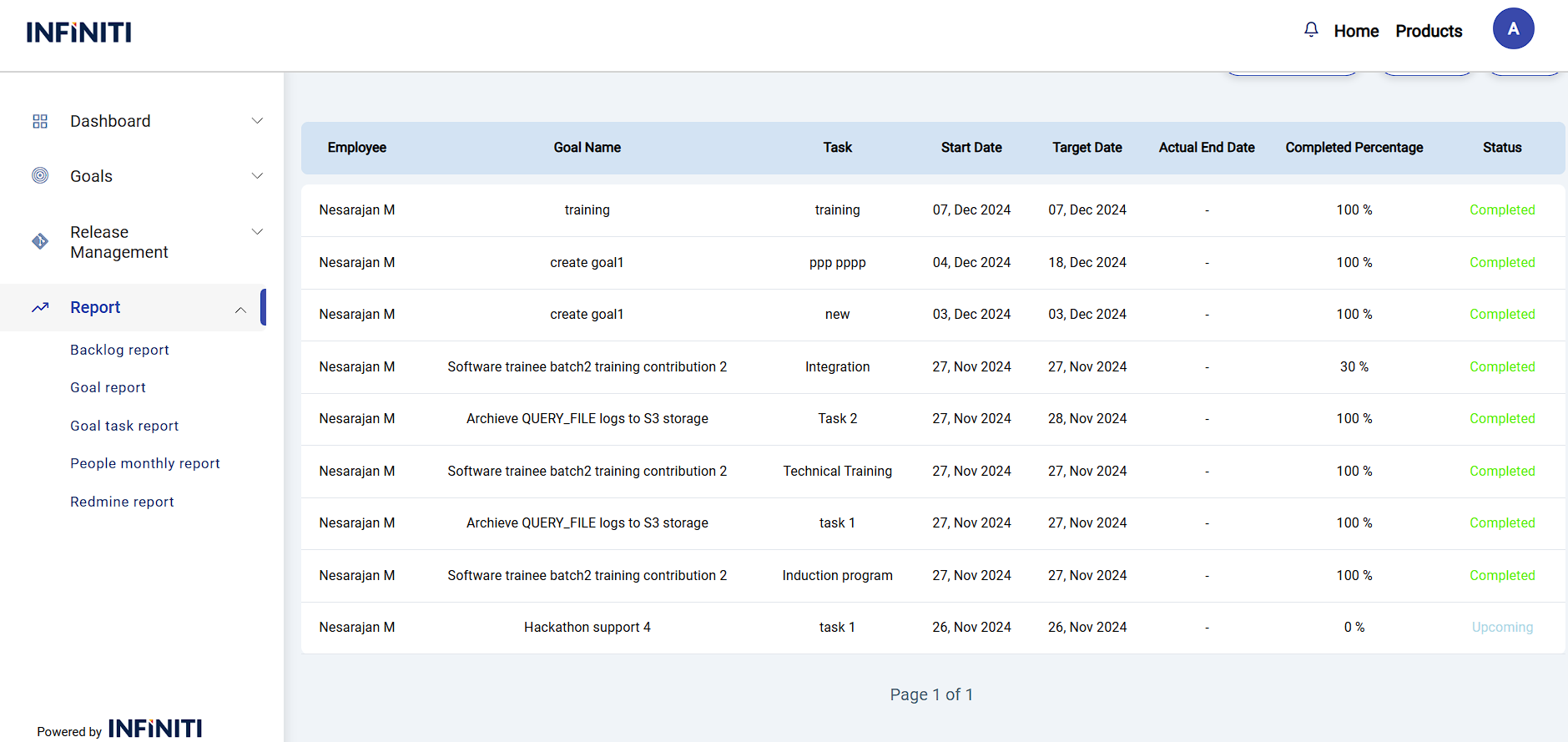Screen dimensions: 1568x742
Task: Select the Goal task report link
Action: point(124,426)
